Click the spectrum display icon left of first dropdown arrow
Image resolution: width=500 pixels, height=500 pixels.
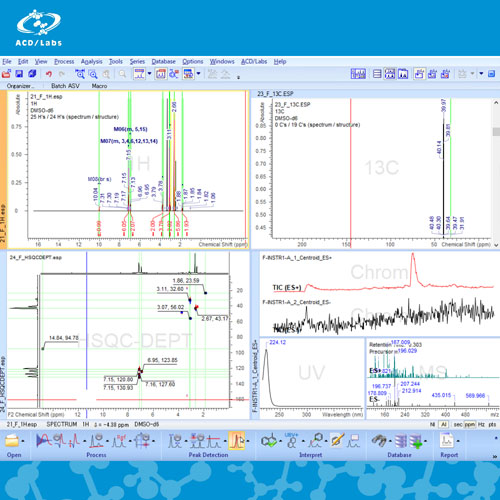[139, 74]
